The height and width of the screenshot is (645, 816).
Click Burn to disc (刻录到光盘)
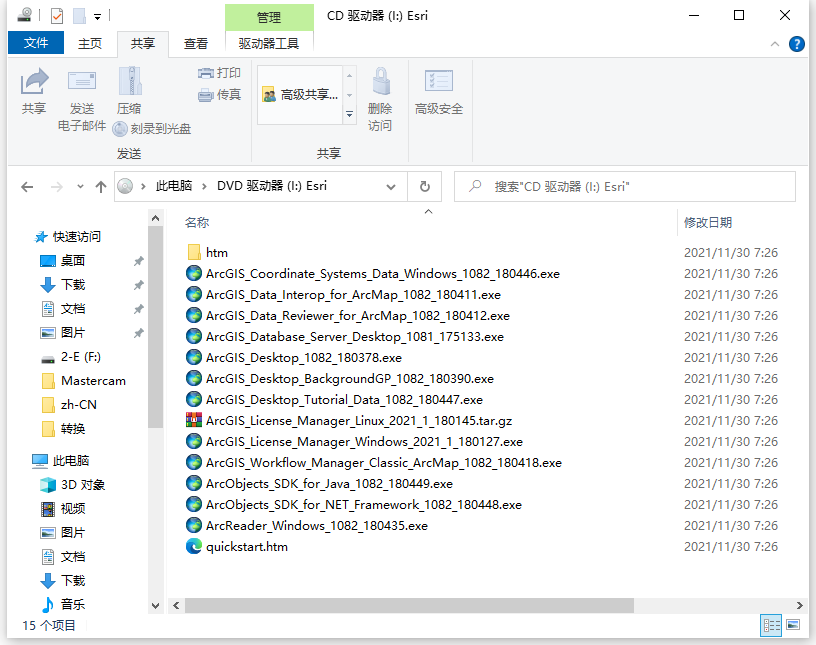click(x=152, y=129)
